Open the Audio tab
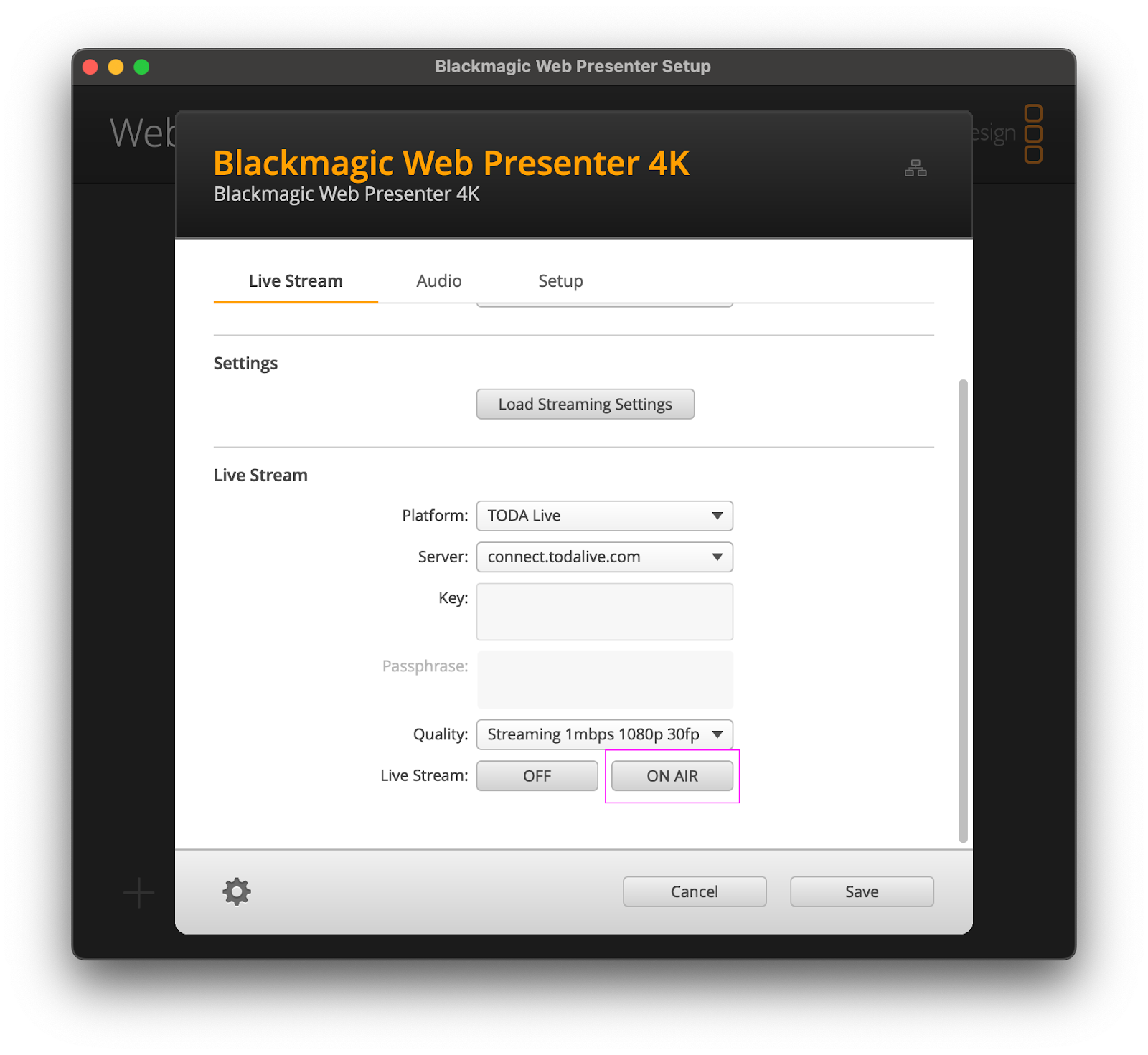 (x=439, y=281)
